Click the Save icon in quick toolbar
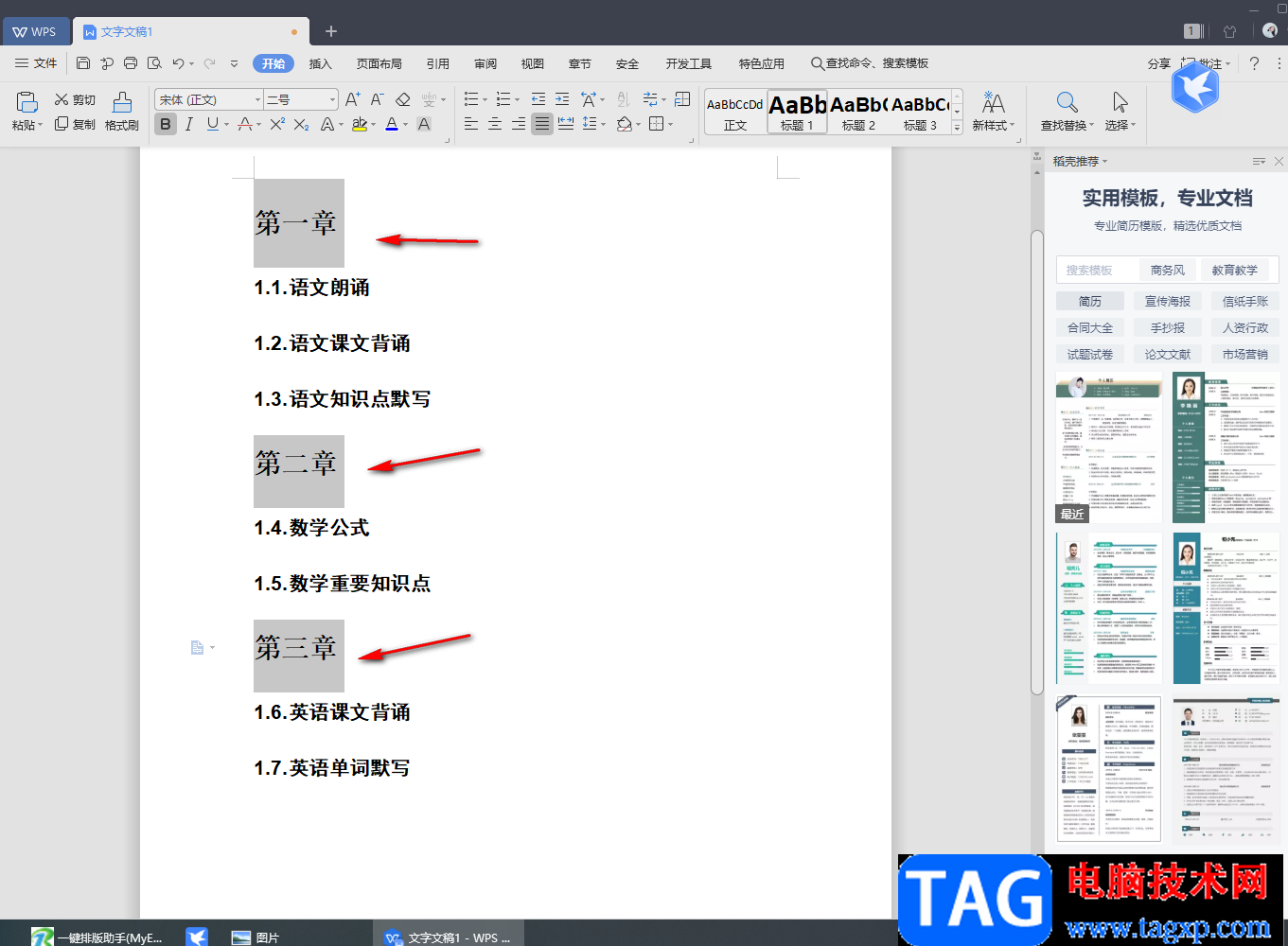The height and width of the screenshot is (946, 1288). tap(83, 63)
